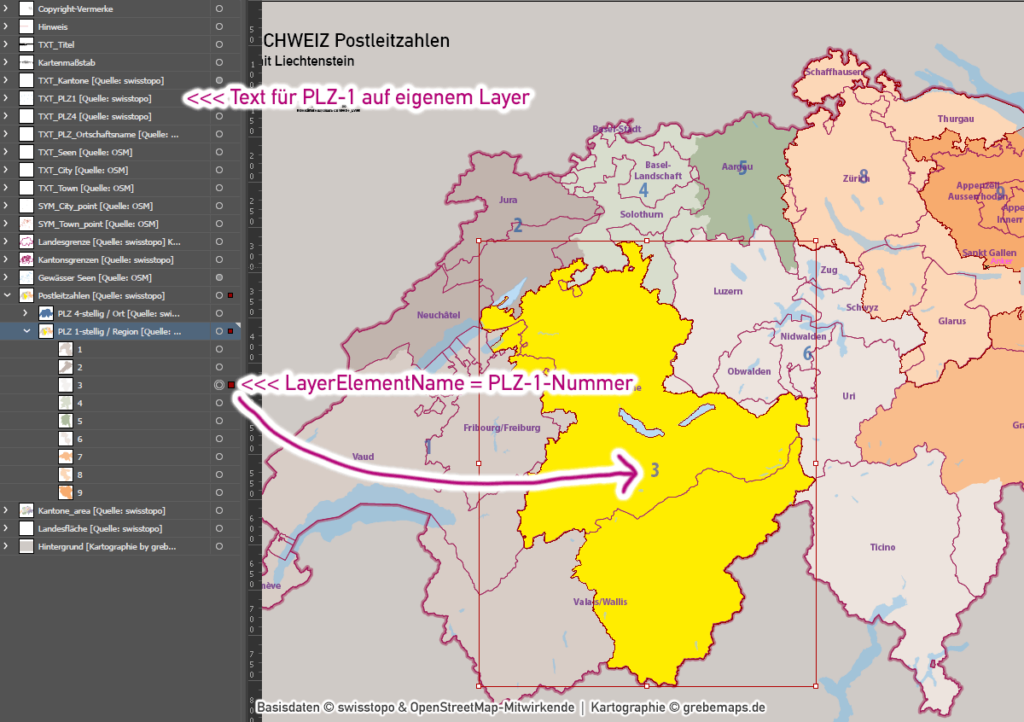This screenshot has height=722, width=1024.
Task: Click the target circle of Hintergrund layer
Action: click(221, 546)
